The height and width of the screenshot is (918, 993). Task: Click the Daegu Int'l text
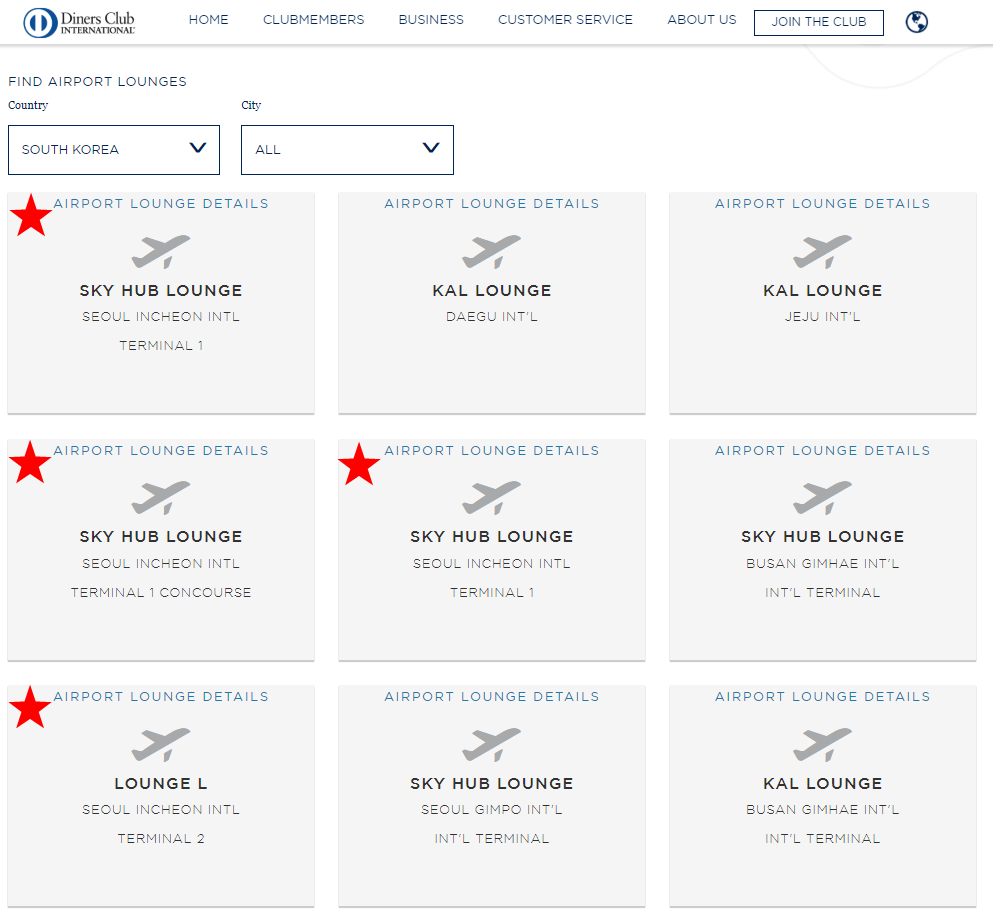[492, 317]
